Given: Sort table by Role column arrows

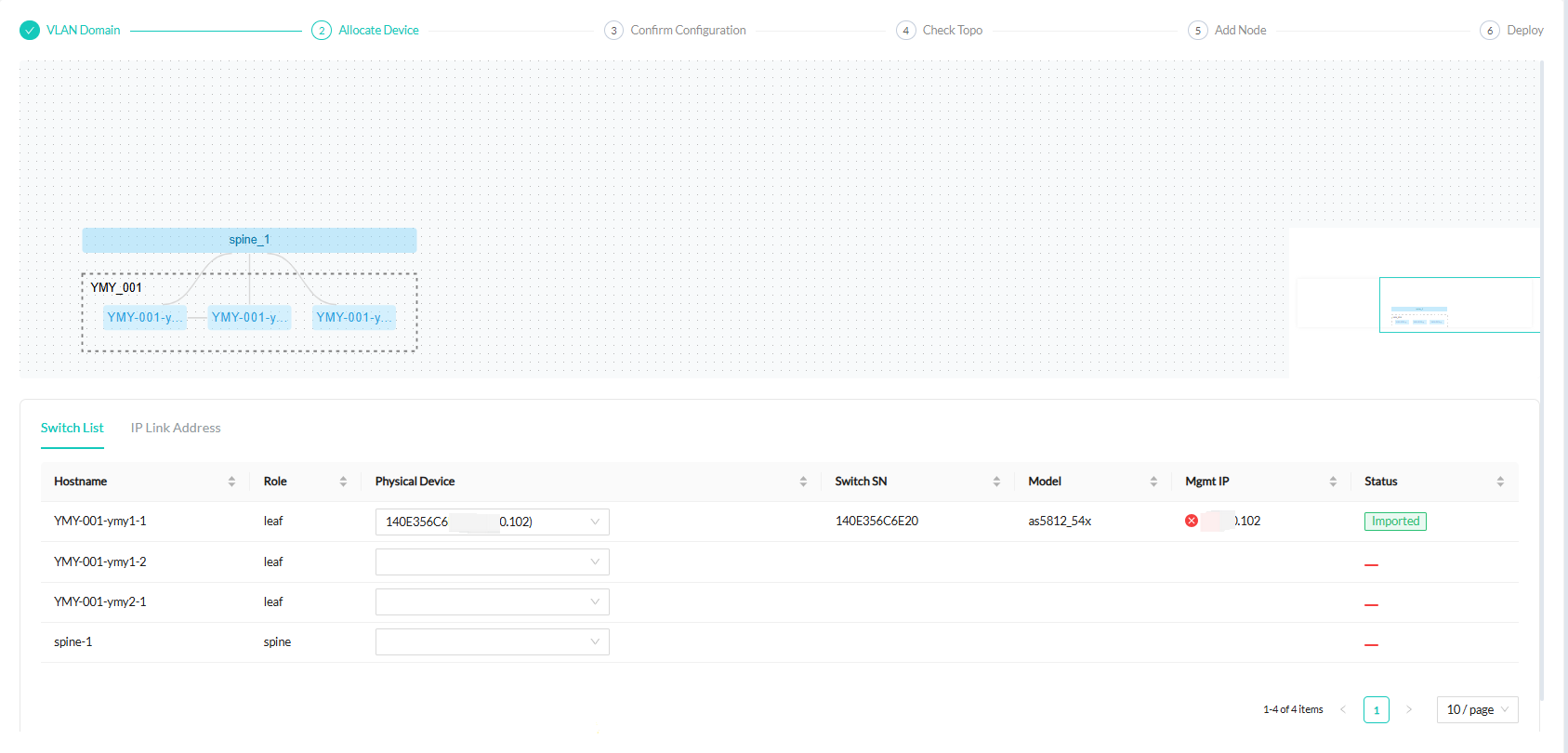Looking at the screenshot, I should click(x=343, y=482).
